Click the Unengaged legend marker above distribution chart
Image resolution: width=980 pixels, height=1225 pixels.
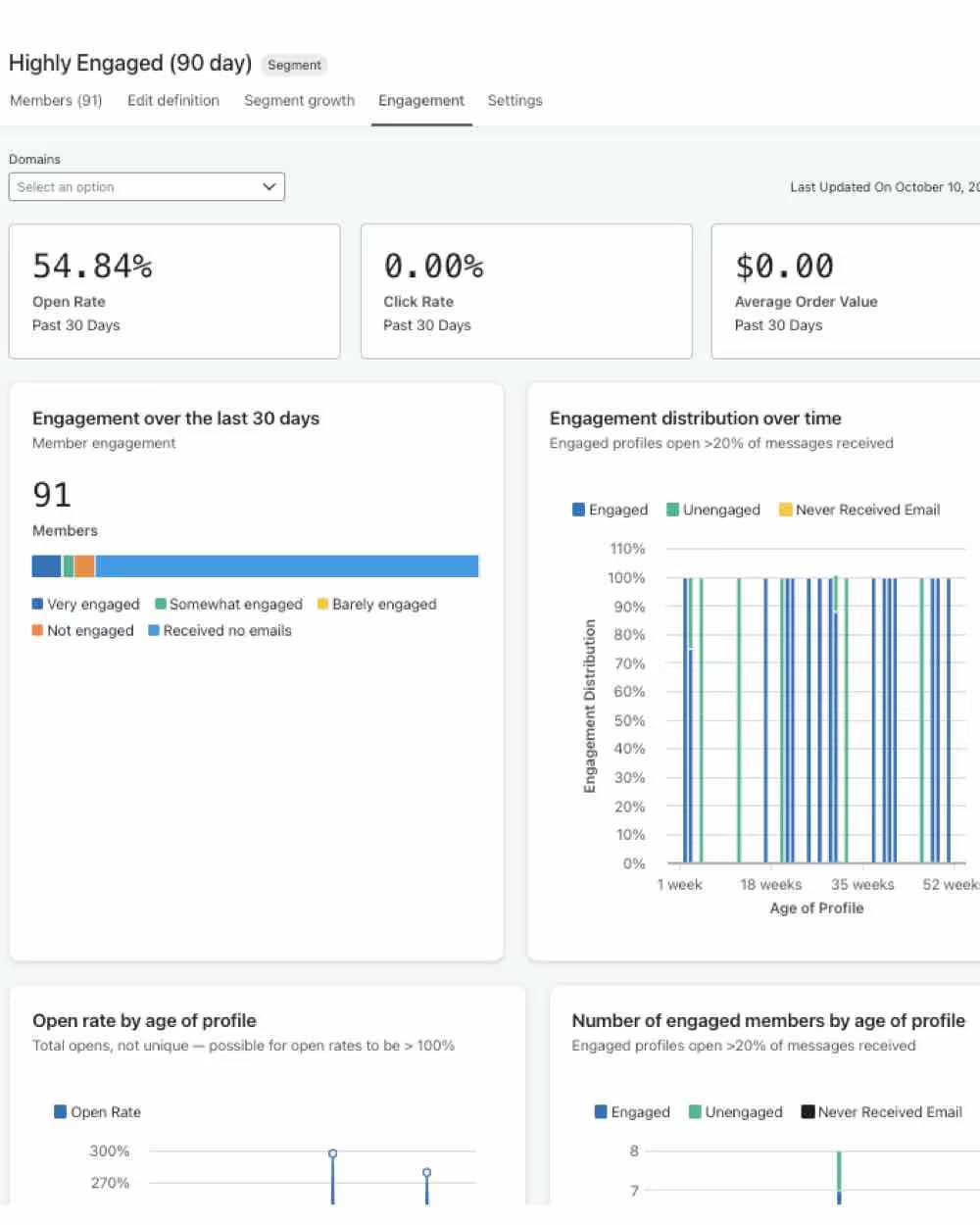click(672, 510)
